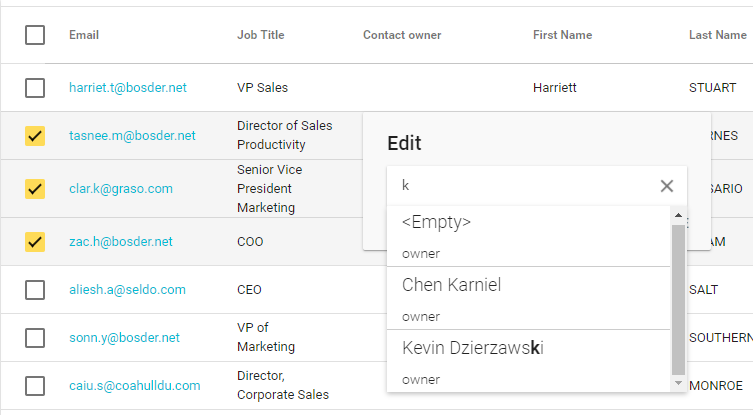753x415 pixels.
Task: Click the scrollbar up arrow in dropdown list
Action: click(678, 215)
